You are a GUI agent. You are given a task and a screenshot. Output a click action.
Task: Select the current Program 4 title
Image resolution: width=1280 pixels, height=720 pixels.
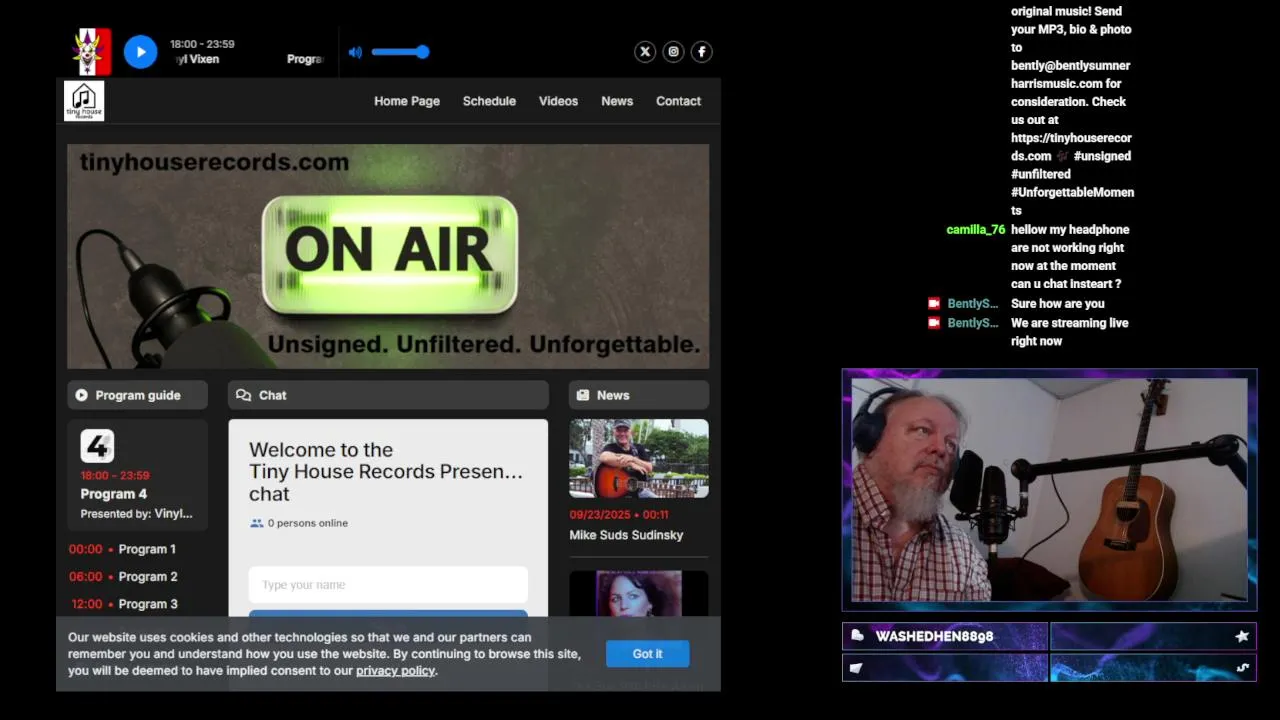(114, 494)
